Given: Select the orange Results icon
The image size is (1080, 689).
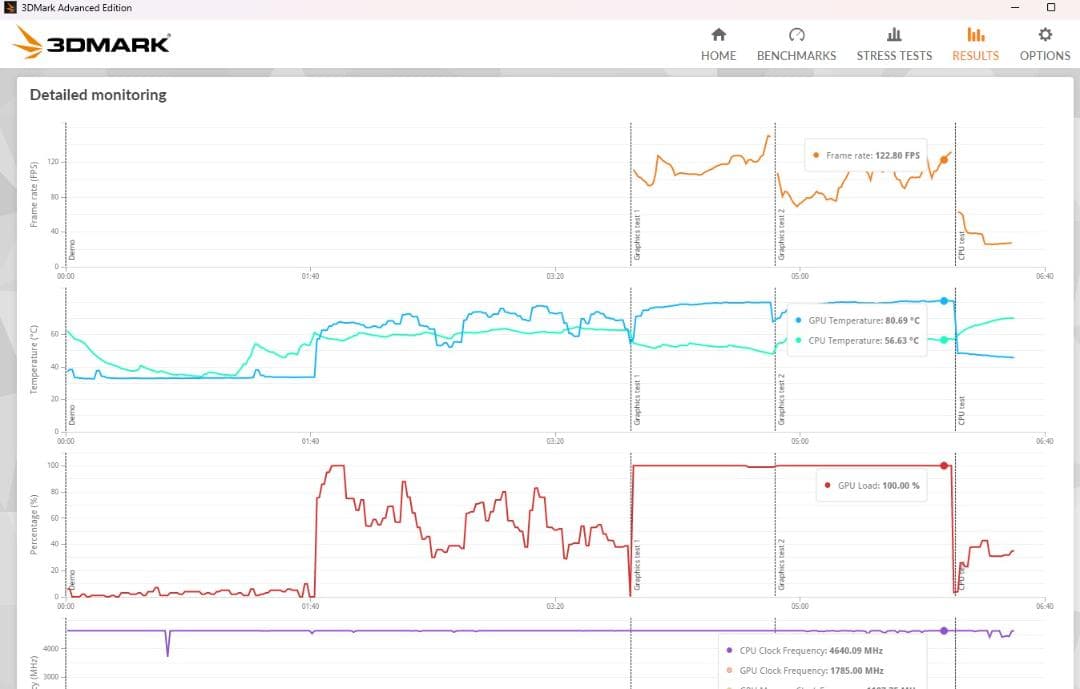Looking at the screenshot, I should (975, 34).
